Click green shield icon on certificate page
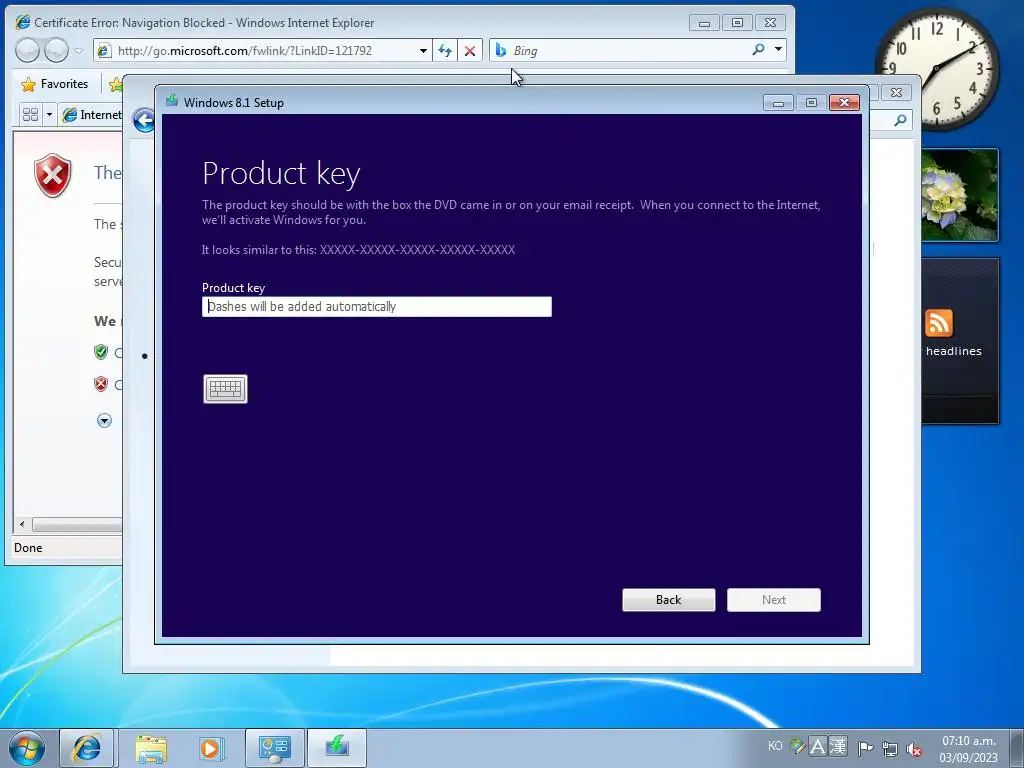This screenshot has height=768, width=1024. pos(101,353)
